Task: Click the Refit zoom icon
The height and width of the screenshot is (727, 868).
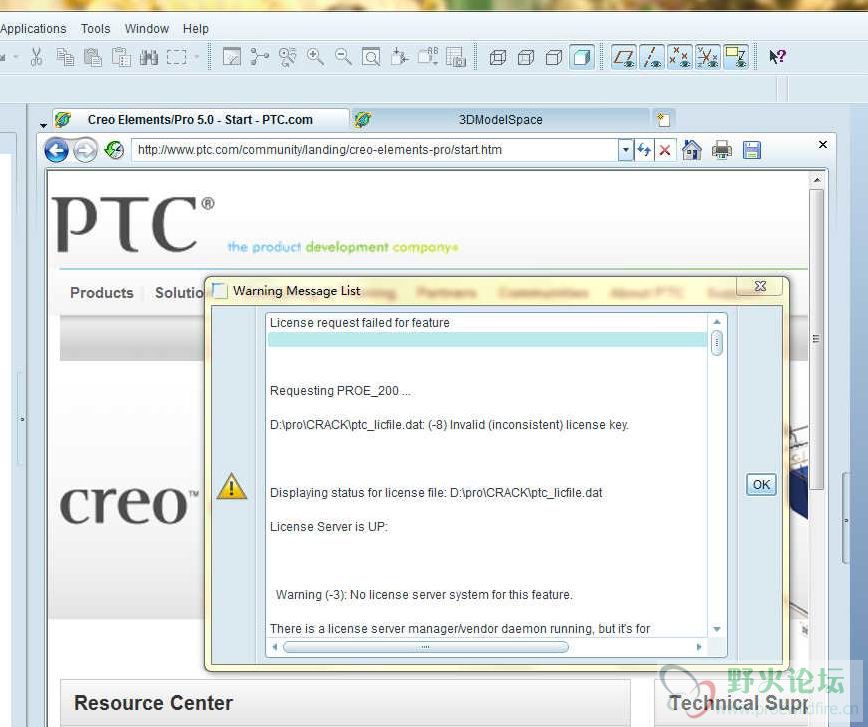Action: coord(371,57)
